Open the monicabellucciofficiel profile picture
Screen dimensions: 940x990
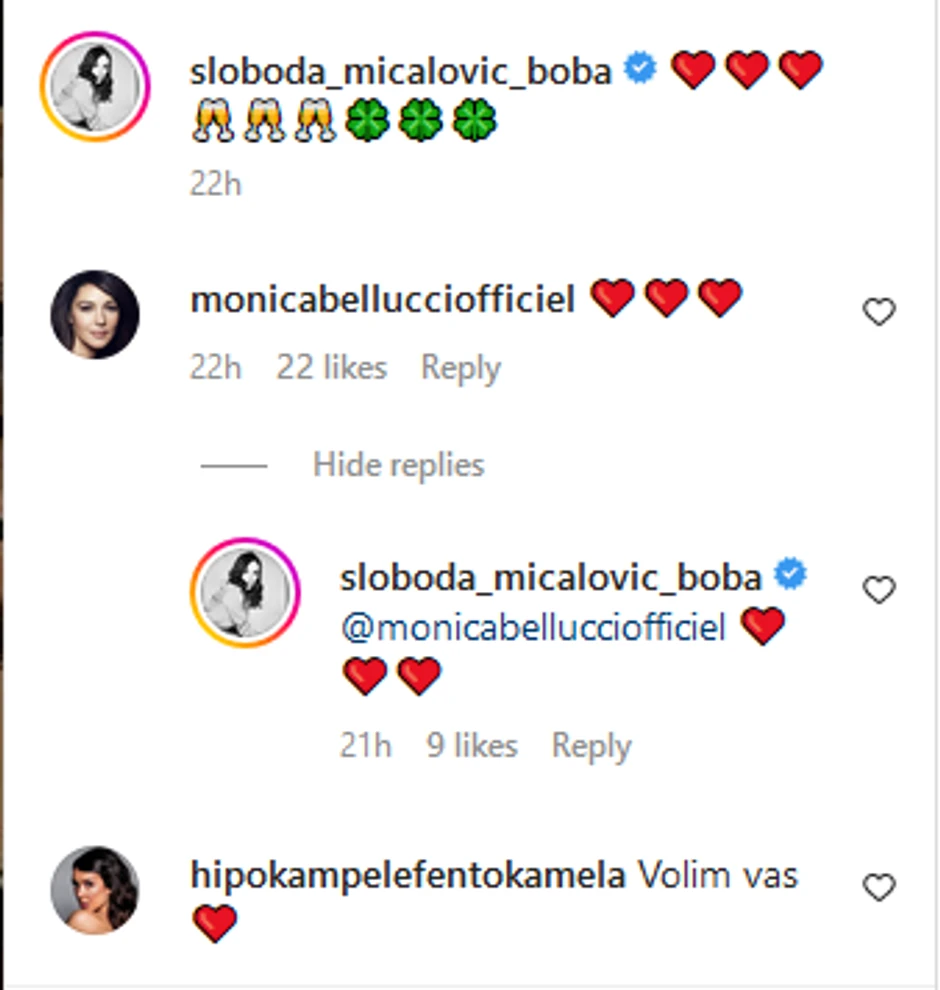pos(95,314)
